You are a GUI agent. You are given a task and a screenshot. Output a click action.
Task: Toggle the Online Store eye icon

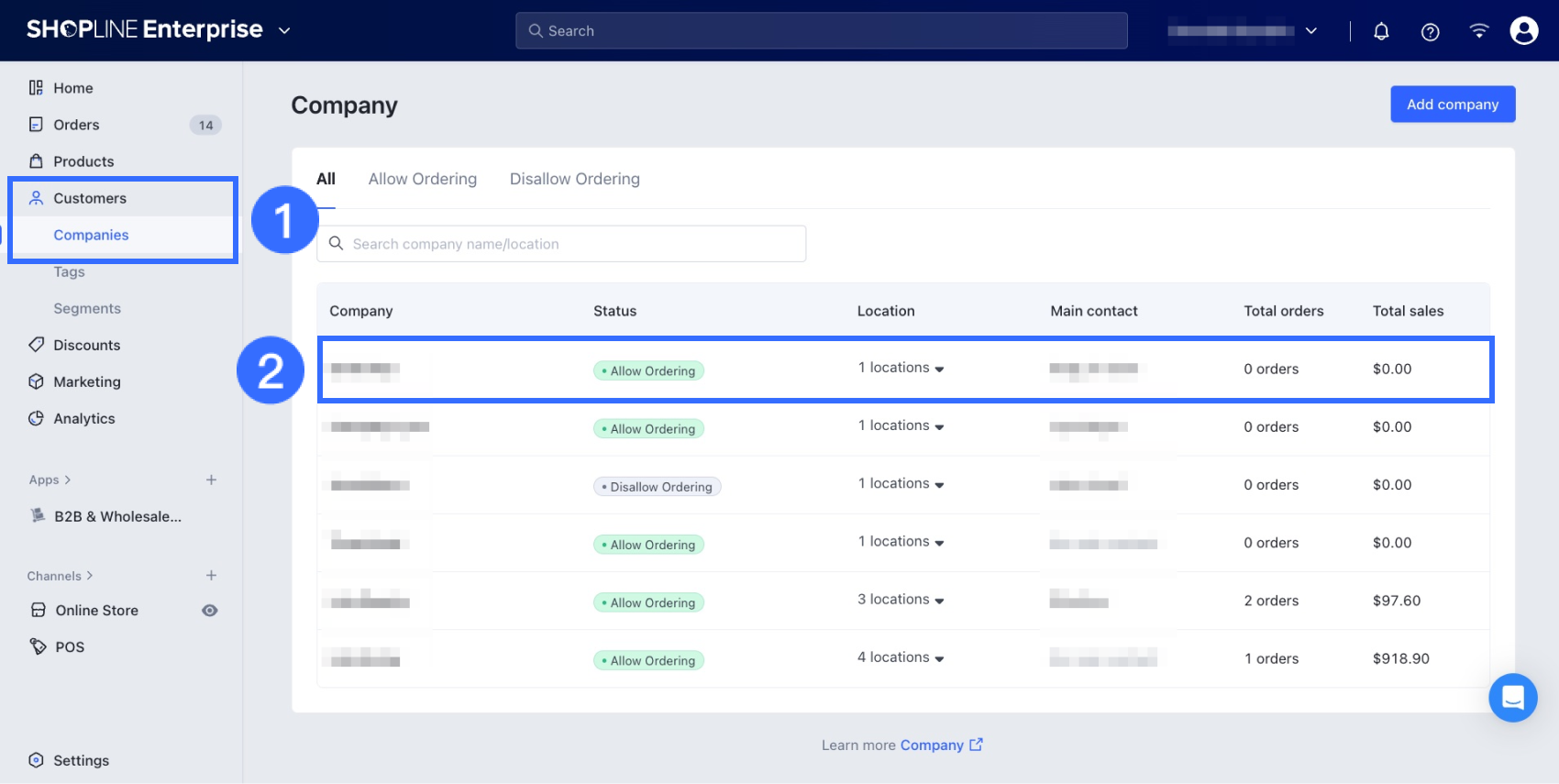[210, 611]
